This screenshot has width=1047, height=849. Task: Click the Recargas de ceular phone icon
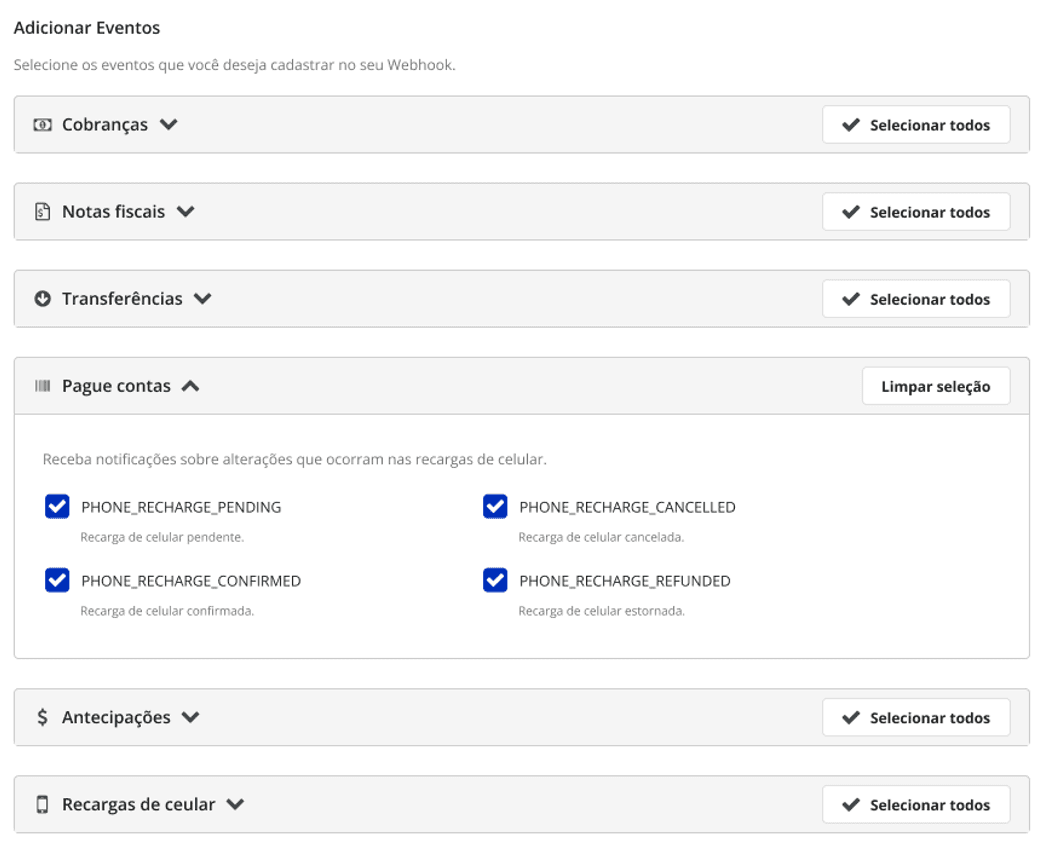click(x=42, y=804)
